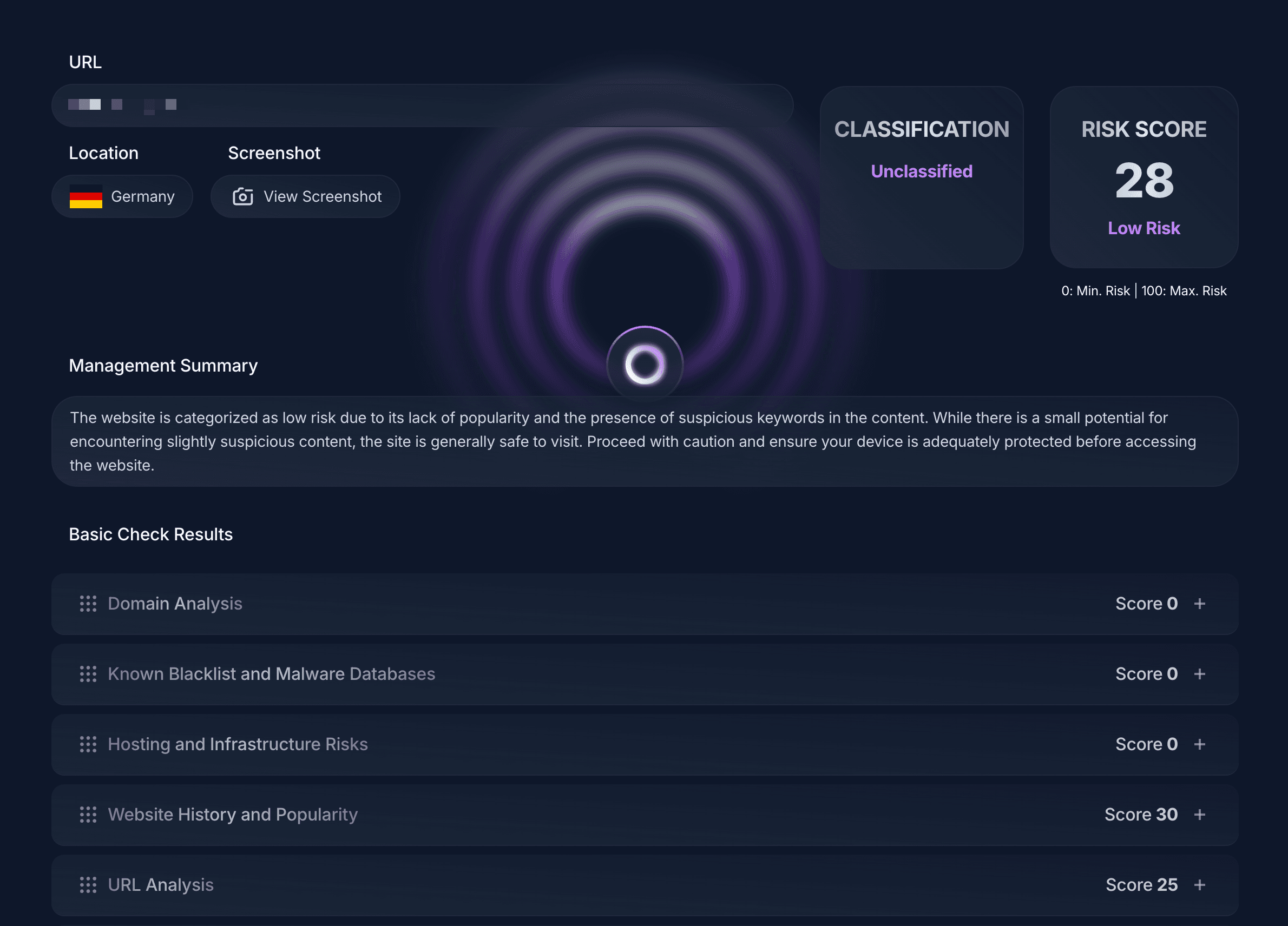The height and width of the screenshot is (926, 1288).
Task: Click the grid icon beside URL Analysis
Action: (x=88, y=884)
